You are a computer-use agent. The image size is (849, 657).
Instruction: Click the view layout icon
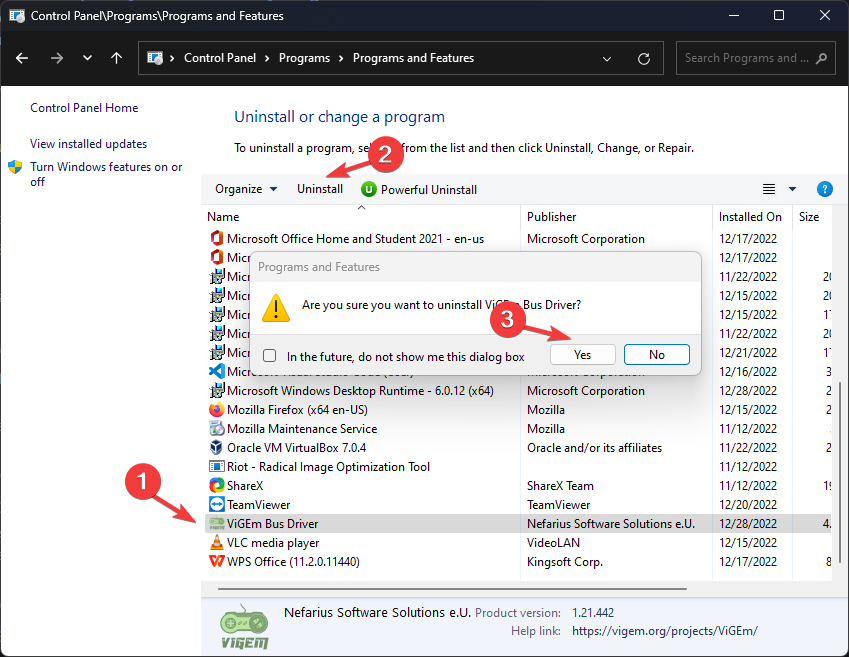click(769, 189)
